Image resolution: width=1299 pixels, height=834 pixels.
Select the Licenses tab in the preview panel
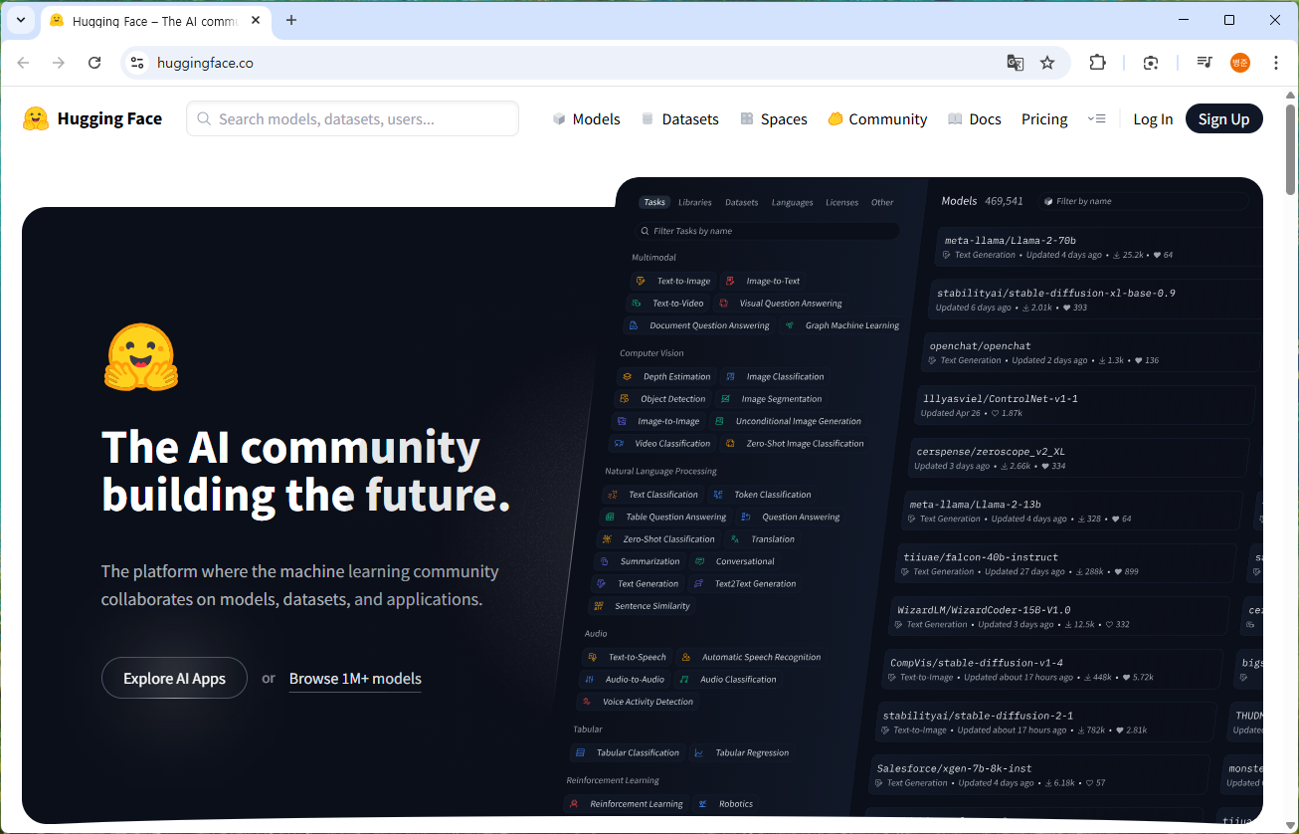point(842,202)
